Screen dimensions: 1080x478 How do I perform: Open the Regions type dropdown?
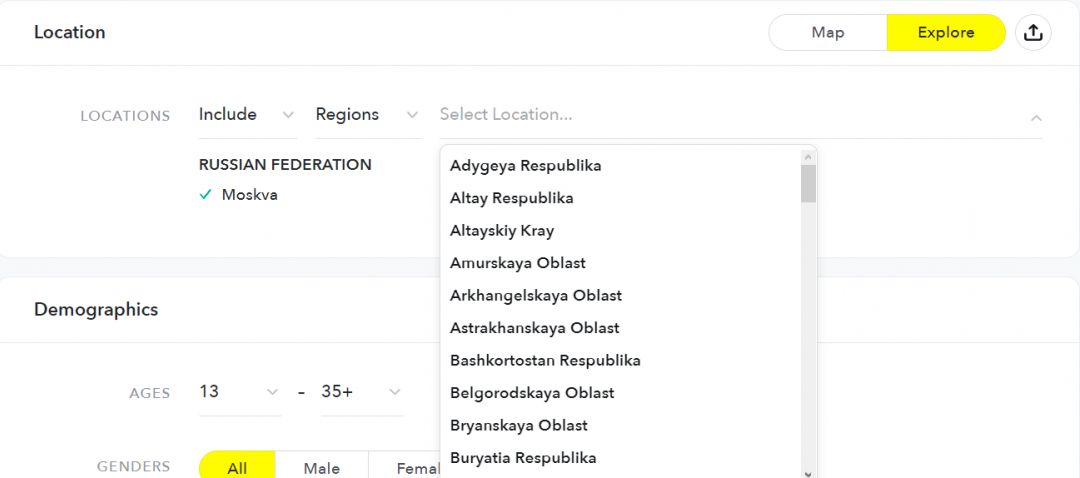pos(368,115)
